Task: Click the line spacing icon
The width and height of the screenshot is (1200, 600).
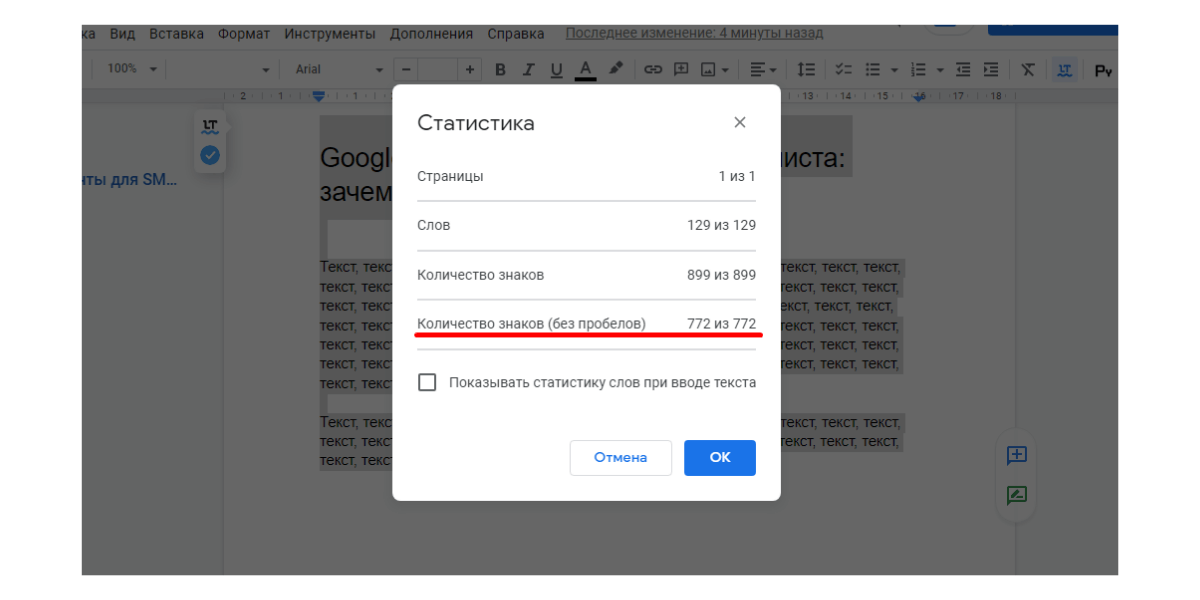Action: pyautogui.click(x=806, y=69)
